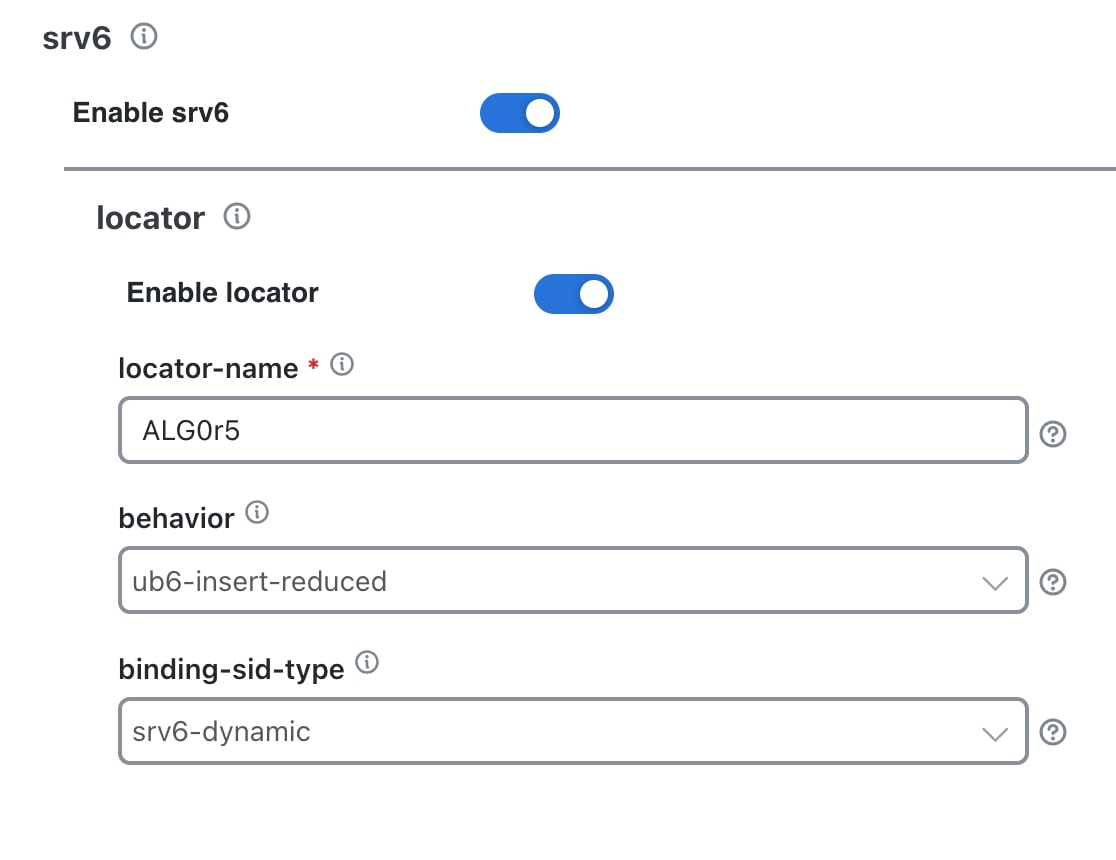Click the binding-sid-type dropdown chevron

click(995, 733)
